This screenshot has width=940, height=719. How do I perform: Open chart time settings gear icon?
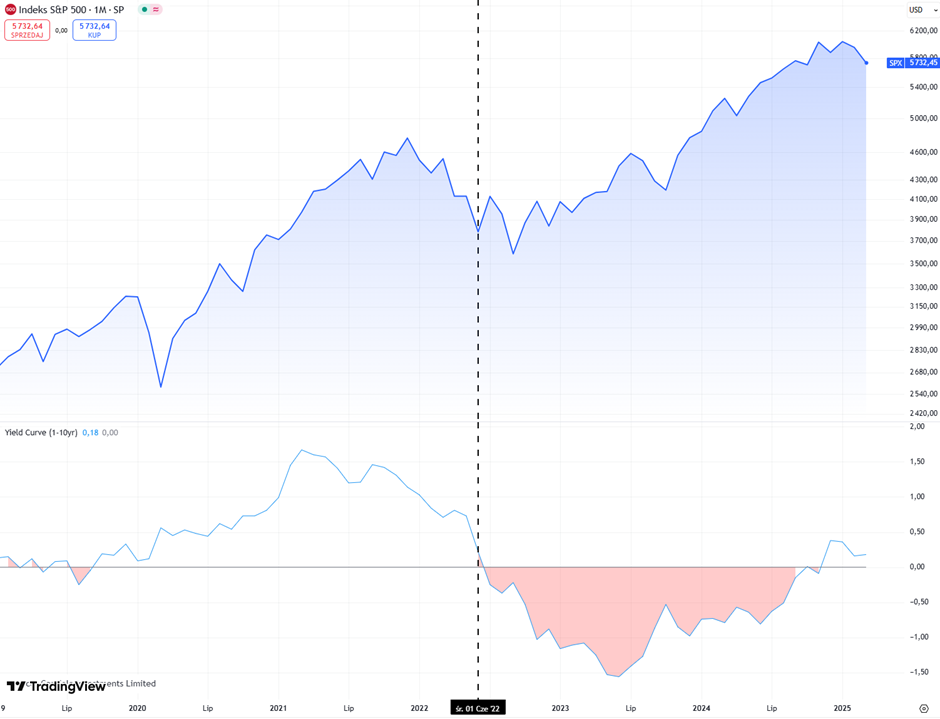[923, 708]
